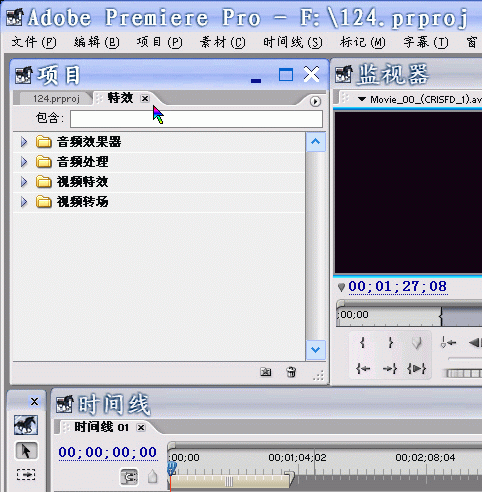Click timeline timecode 00;00;00;00
482x492 pixels.
108,453
